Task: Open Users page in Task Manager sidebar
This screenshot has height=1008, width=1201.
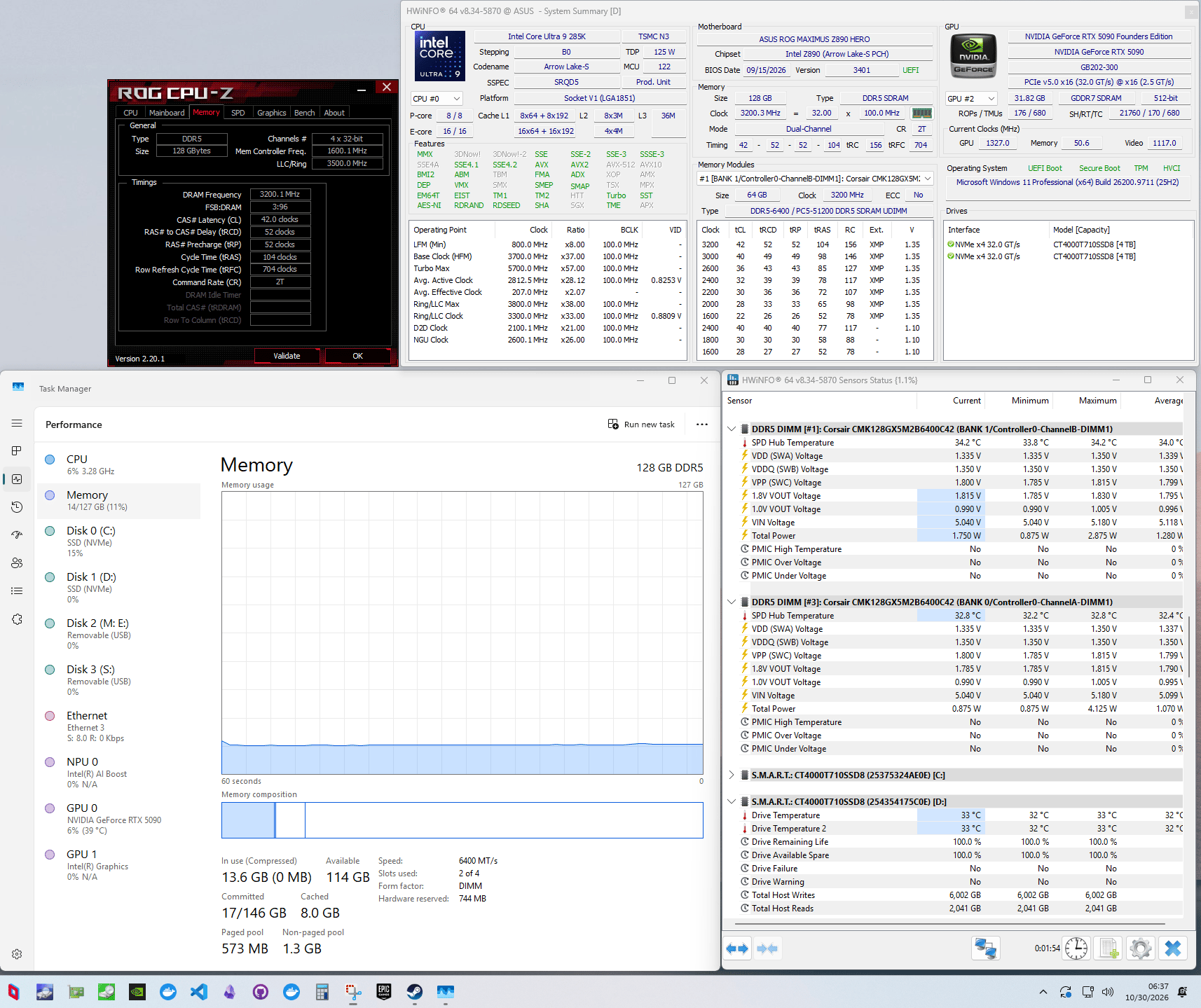Action: 17,563
